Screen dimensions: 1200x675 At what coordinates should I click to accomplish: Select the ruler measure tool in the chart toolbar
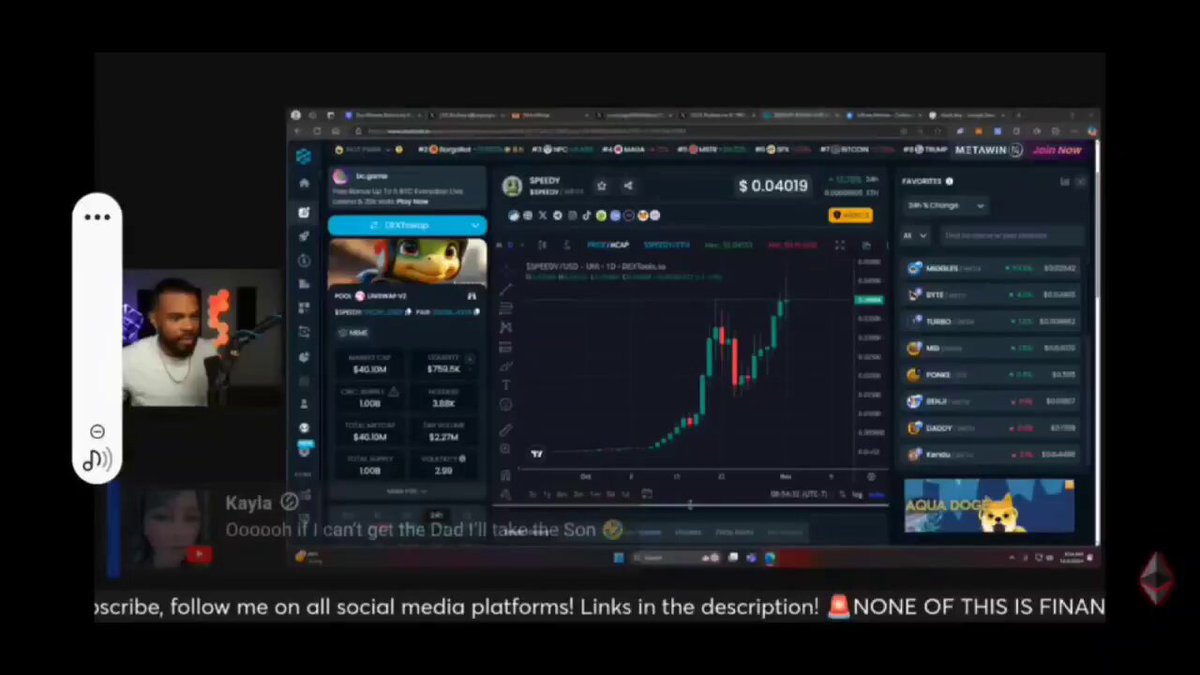point(506,430)
